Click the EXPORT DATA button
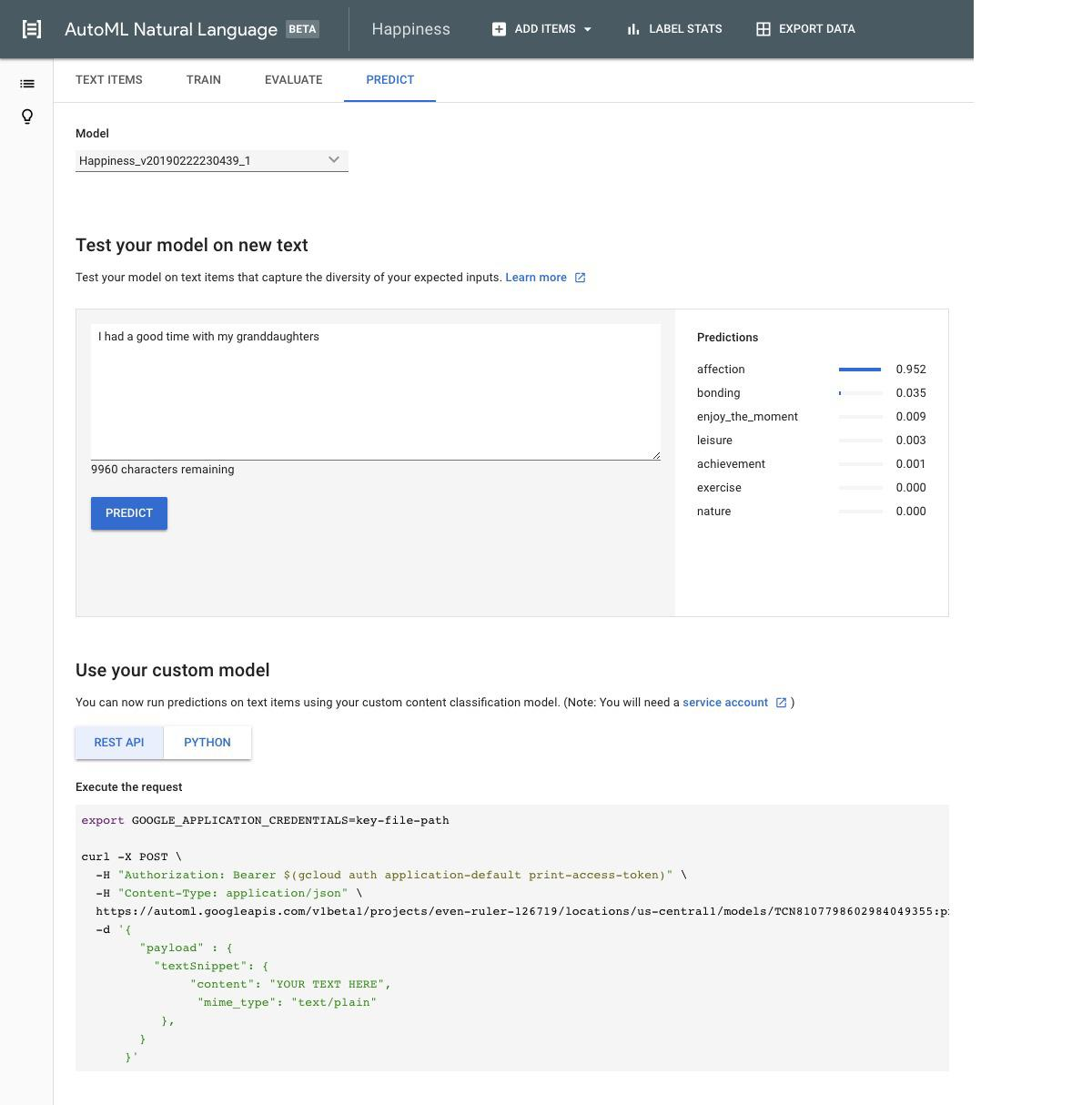Image resolution: width=1092 pixels, height=1105 pixels. point(805,29)
